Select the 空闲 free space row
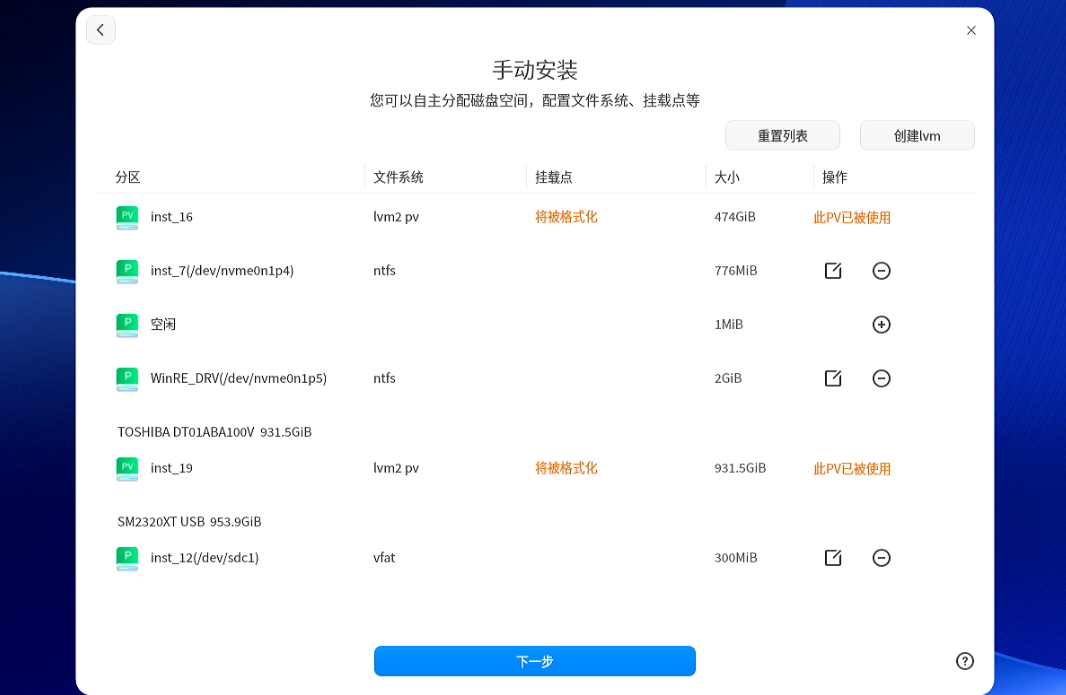 [535, 324]
